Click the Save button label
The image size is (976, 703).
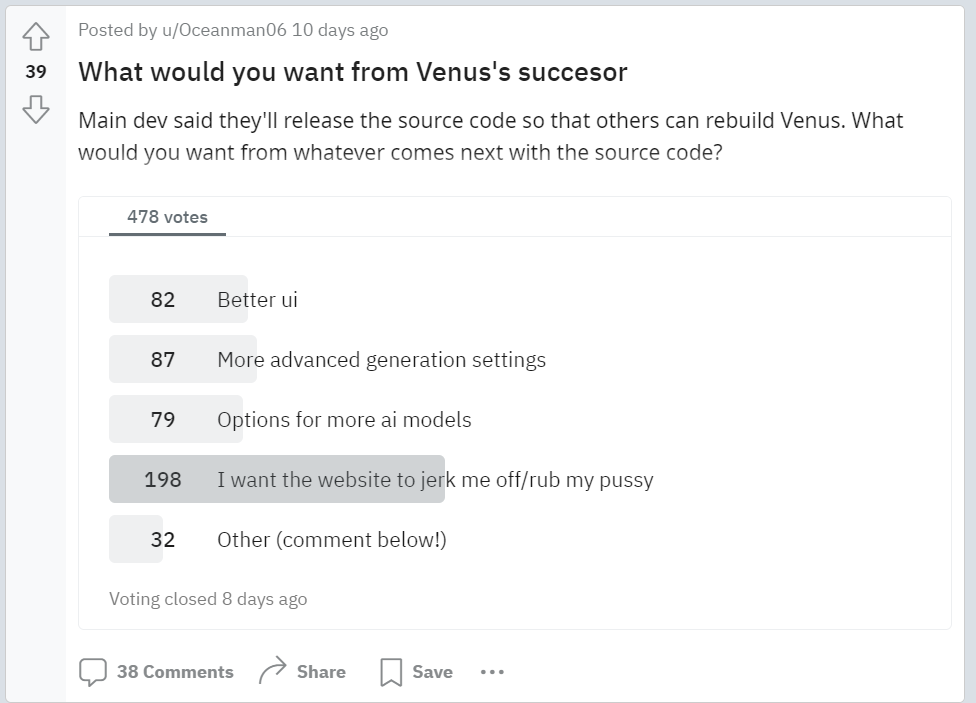[x=432, y=672]
